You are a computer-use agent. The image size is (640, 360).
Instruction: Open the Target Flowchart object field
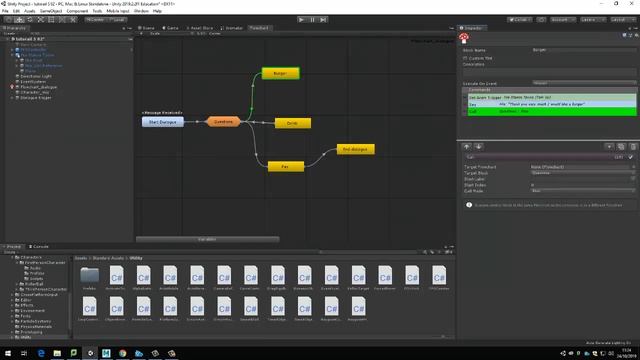tap(583, 167)
